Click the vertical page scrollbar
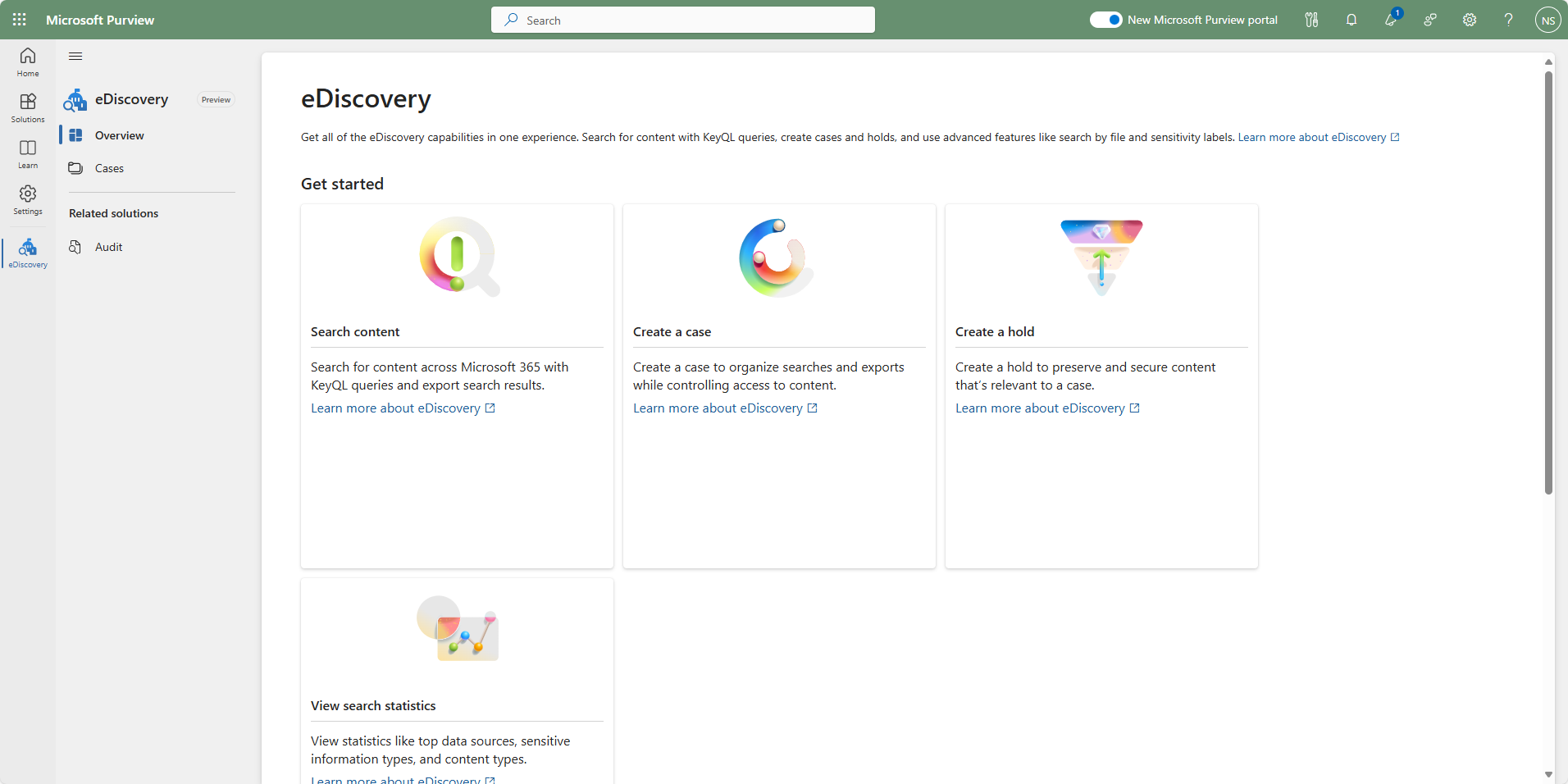The image size is (1568, 784). coord(1548,283)
